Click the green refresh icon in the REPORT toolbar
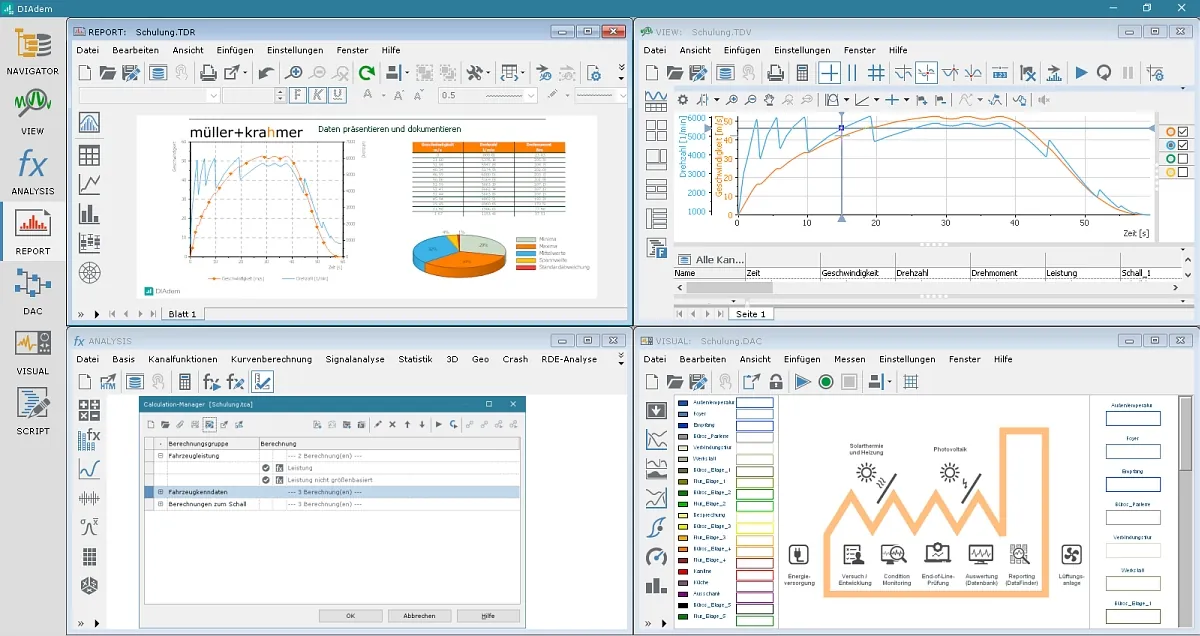Image resolution: width=1200 pixels, height=636 pixels. click(x=367, y=73)
